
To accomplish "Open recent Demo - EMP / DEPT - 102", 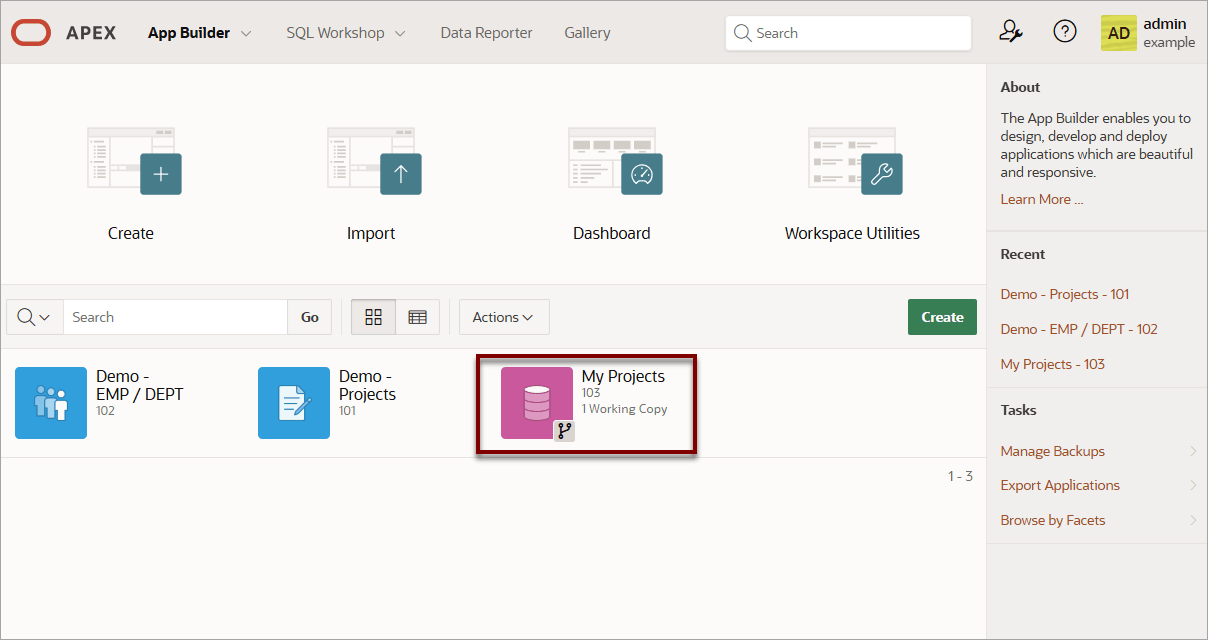I will (x=1079, y=329).
